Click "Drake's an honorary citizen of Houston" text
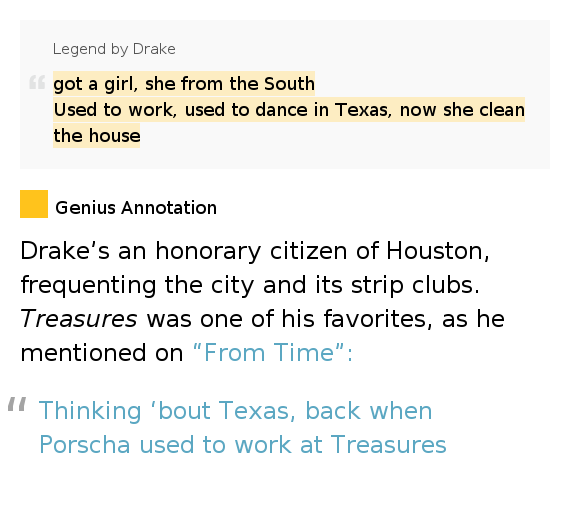 255,251
